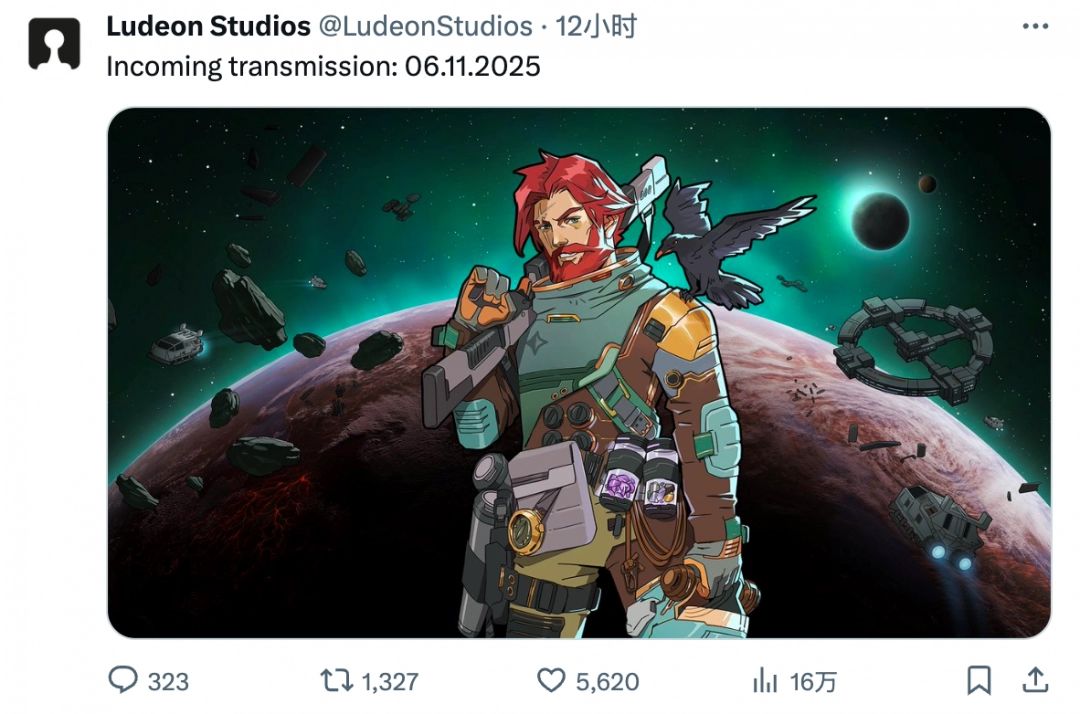Open the Ludeon Studios profile avatar
The image size is (1080, 714).
click(54, 45)
